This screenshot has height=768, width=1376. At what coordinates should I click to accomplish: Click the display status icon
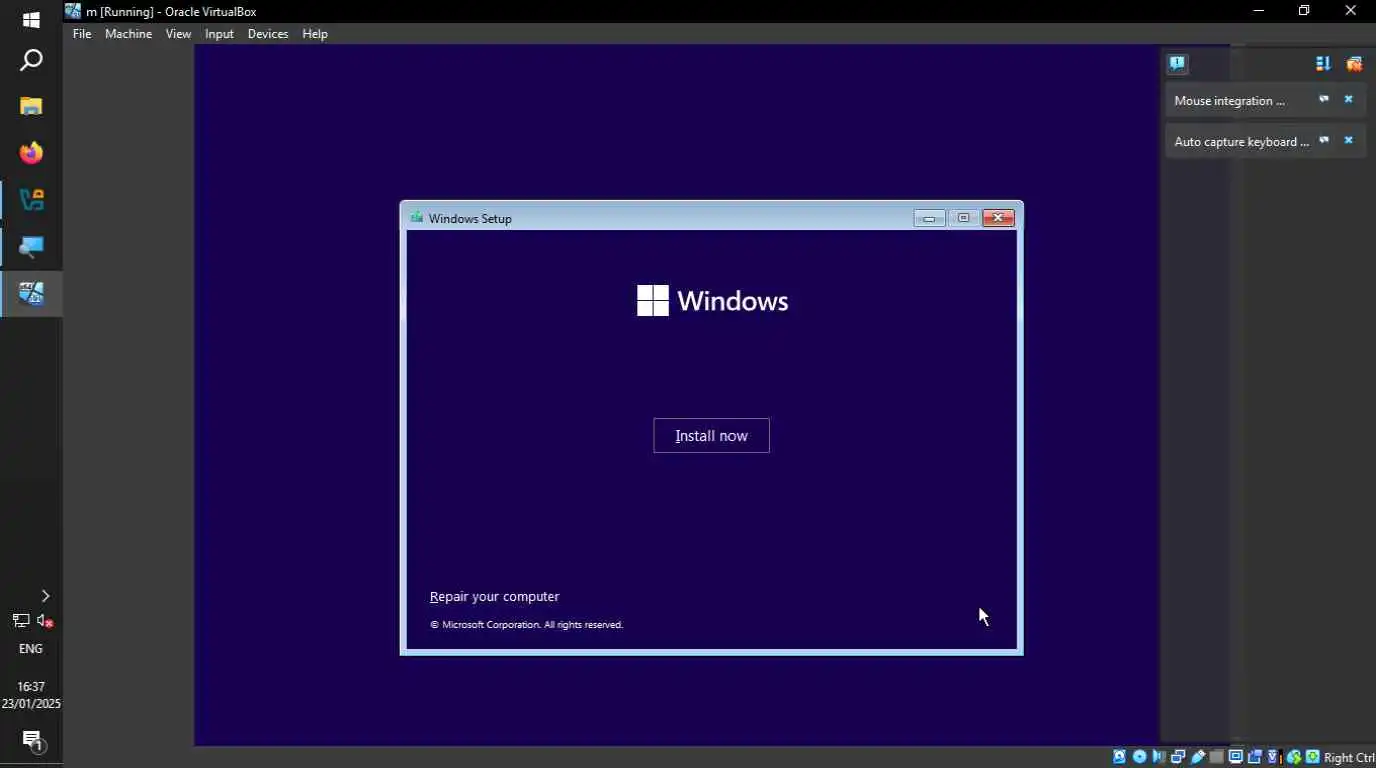(1236, 757)
